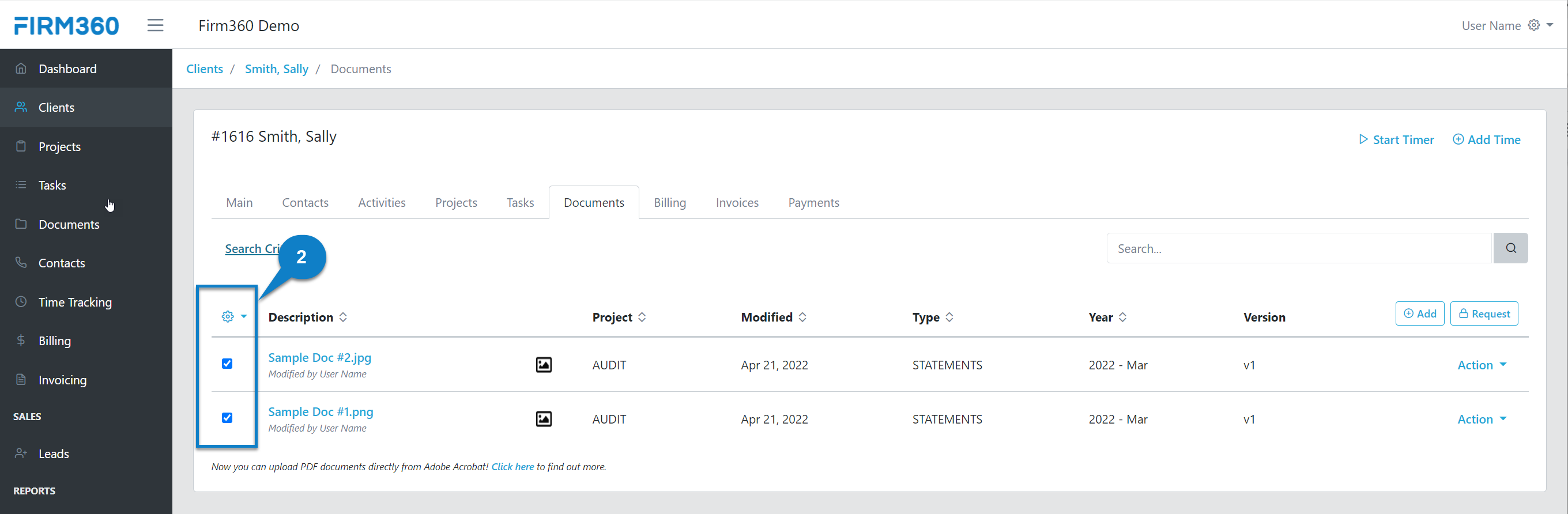Open Tasks in the sidebar
1568x514 pixels.
pyautogui.click(x=86, y=186)
